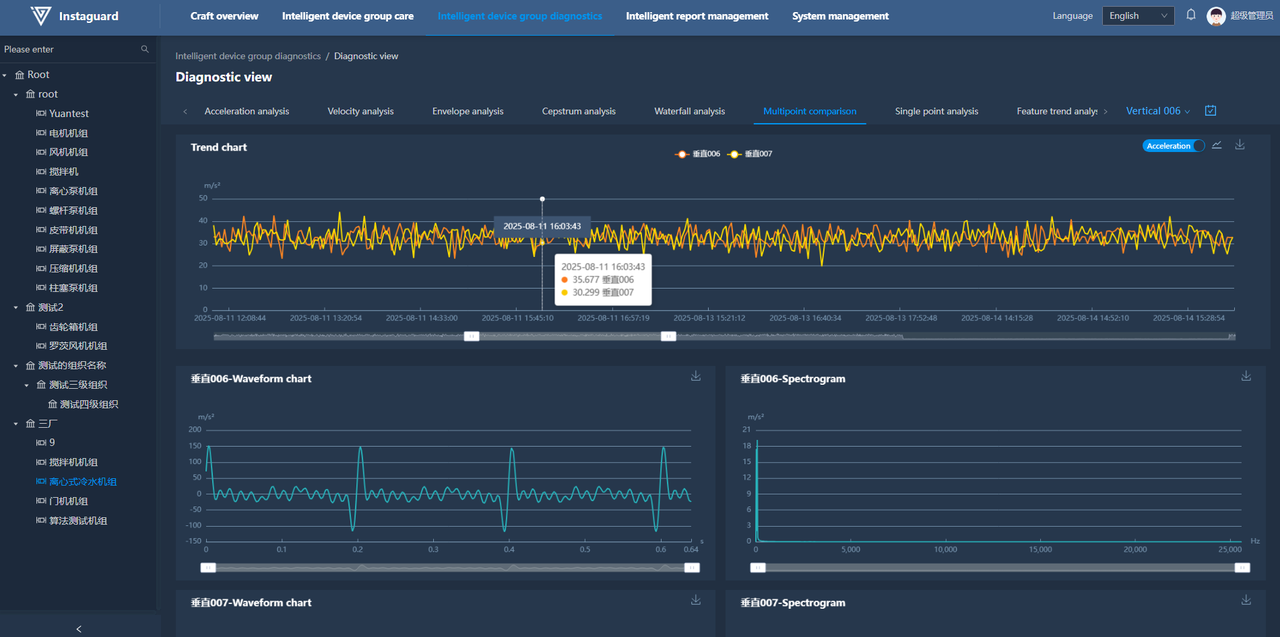Open the Vertical 006 dropdown
This screenshot has width=1280, height=637.
click(x=1158, y=111)
